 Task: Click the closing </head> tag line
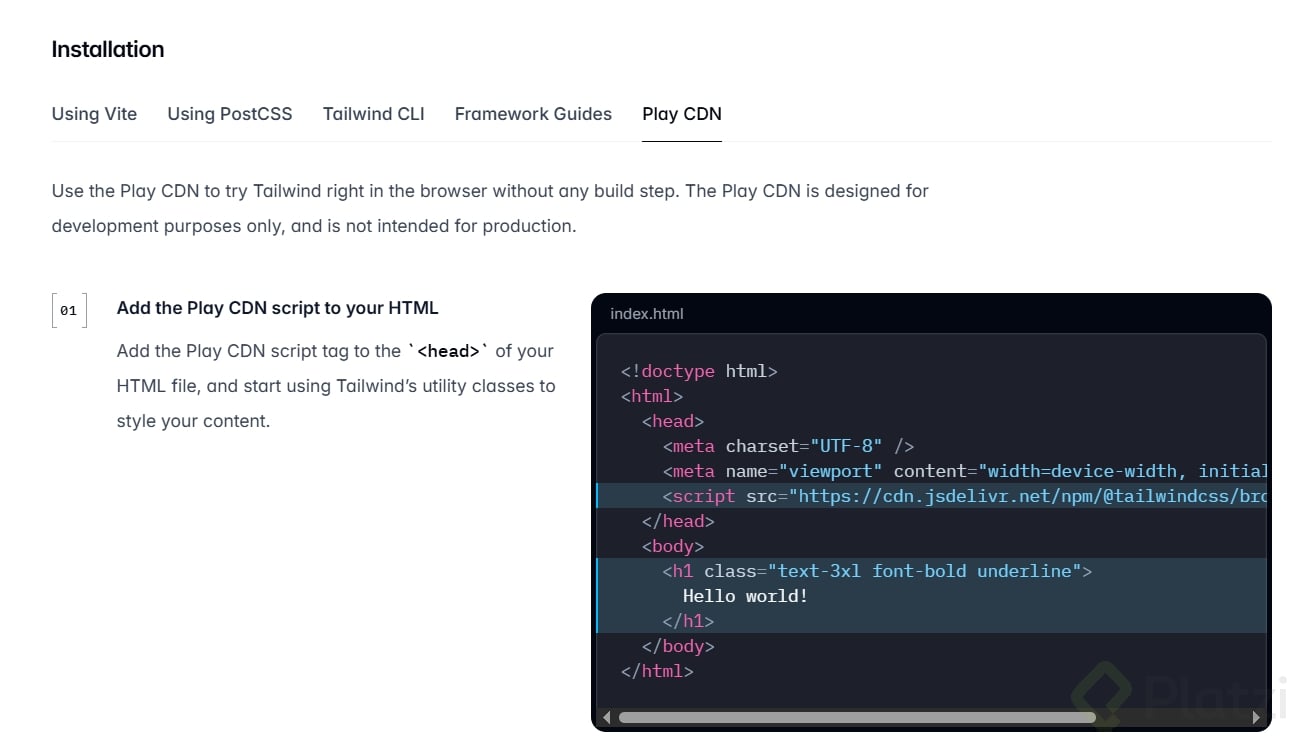(x=678, y=521)
